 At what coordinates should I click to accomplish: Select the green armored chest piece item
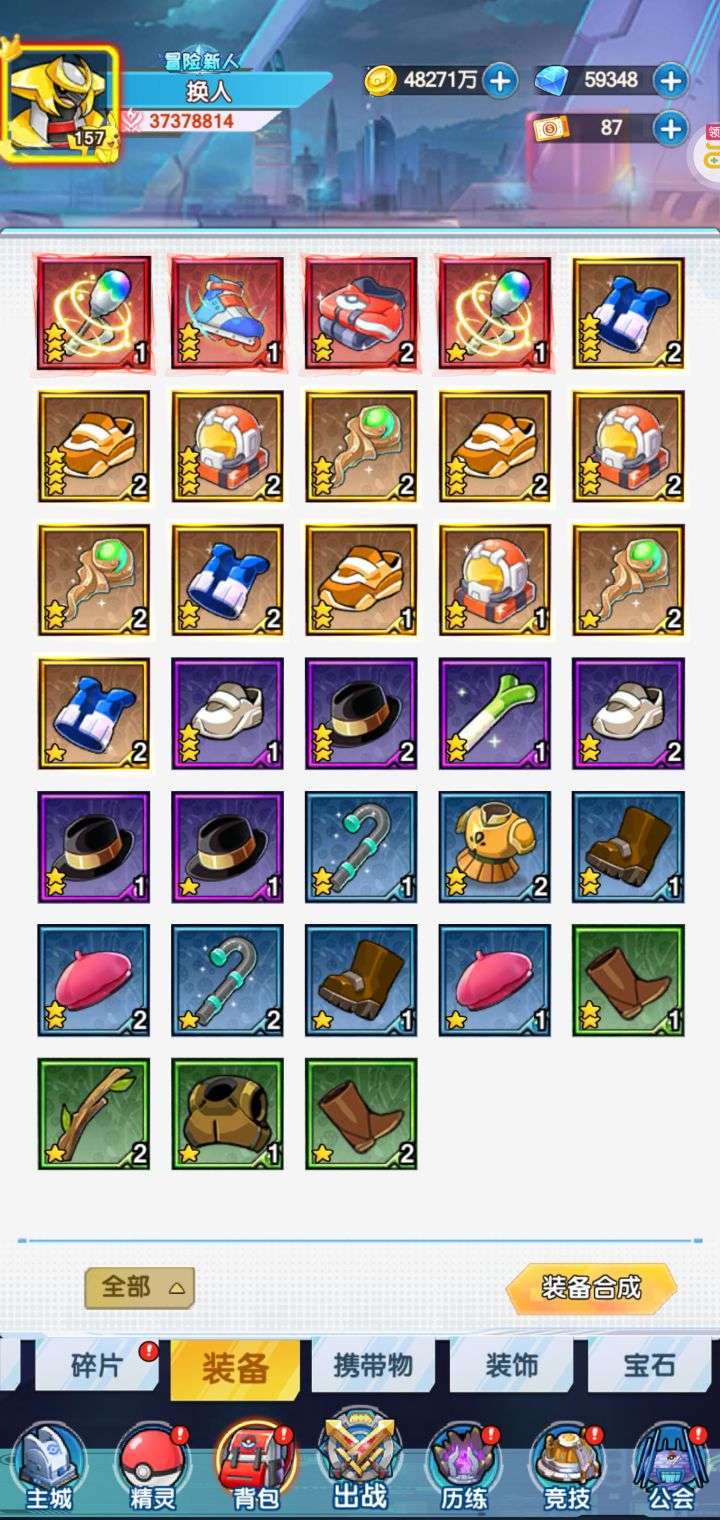point(227,1114)
